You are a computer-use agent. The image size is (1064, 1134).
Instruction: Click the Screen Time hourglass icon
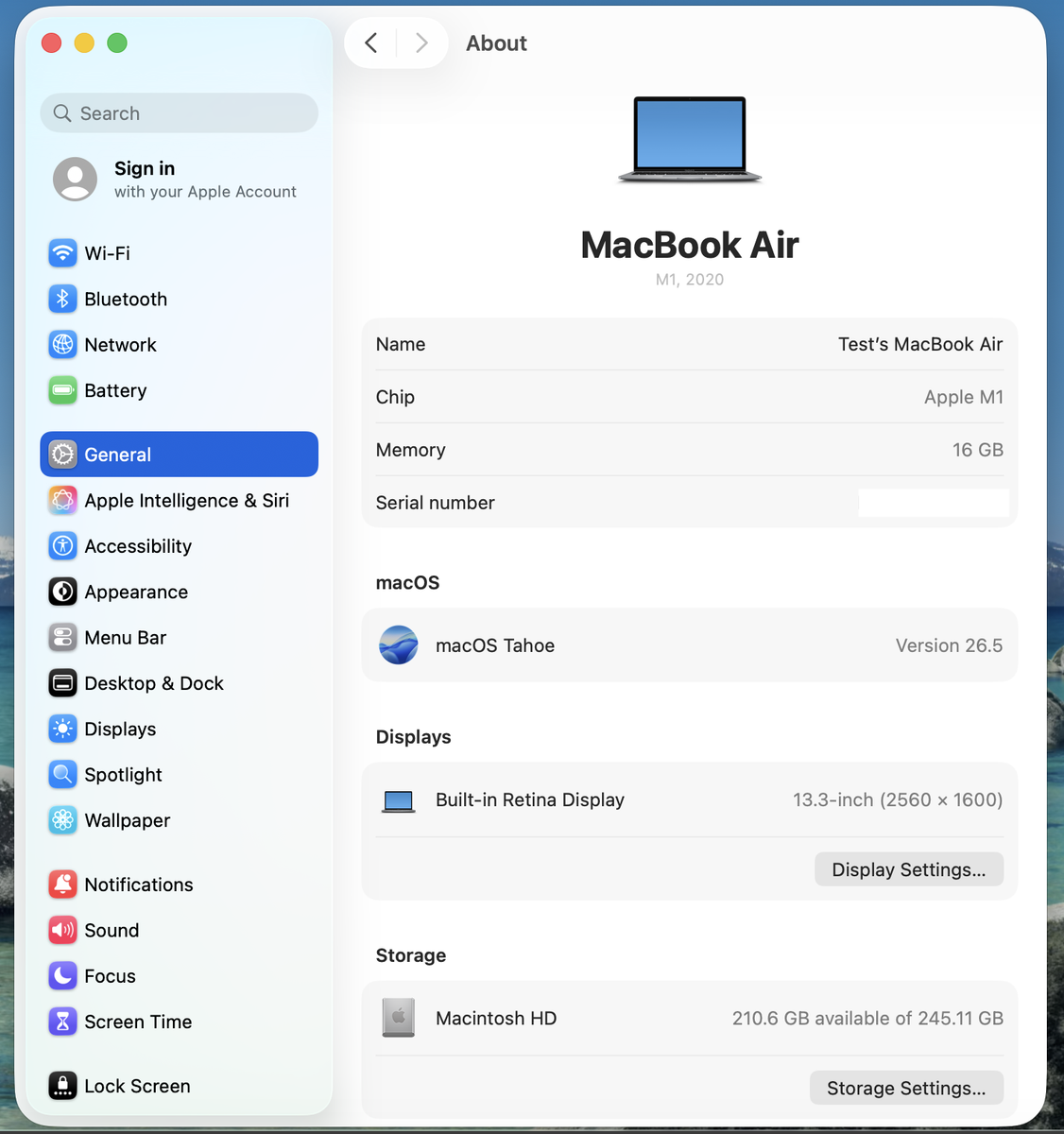coord(62,1022)
